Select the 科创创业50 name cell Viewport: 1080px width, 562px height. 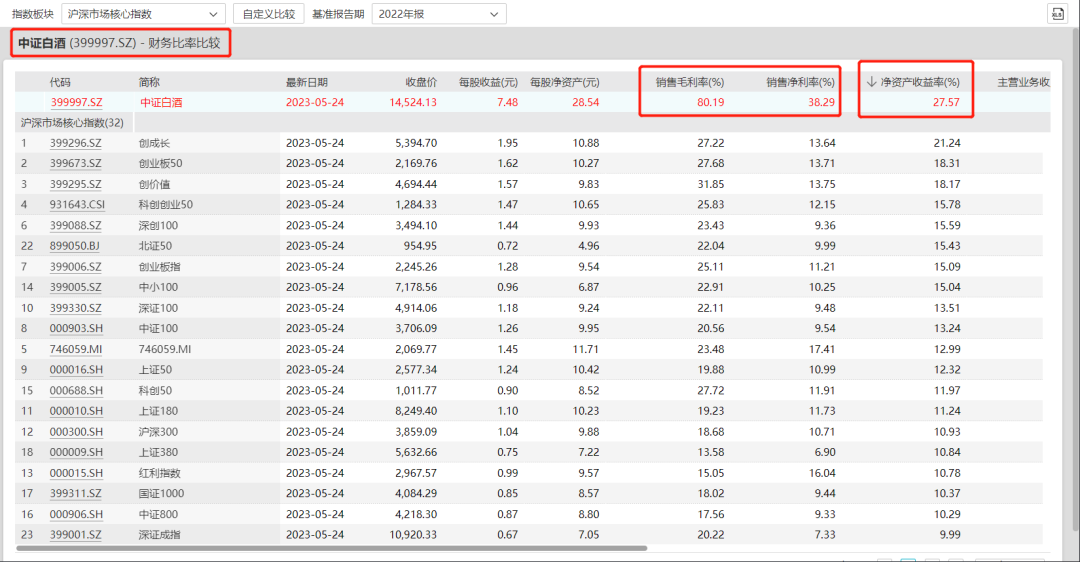(166, 205)
